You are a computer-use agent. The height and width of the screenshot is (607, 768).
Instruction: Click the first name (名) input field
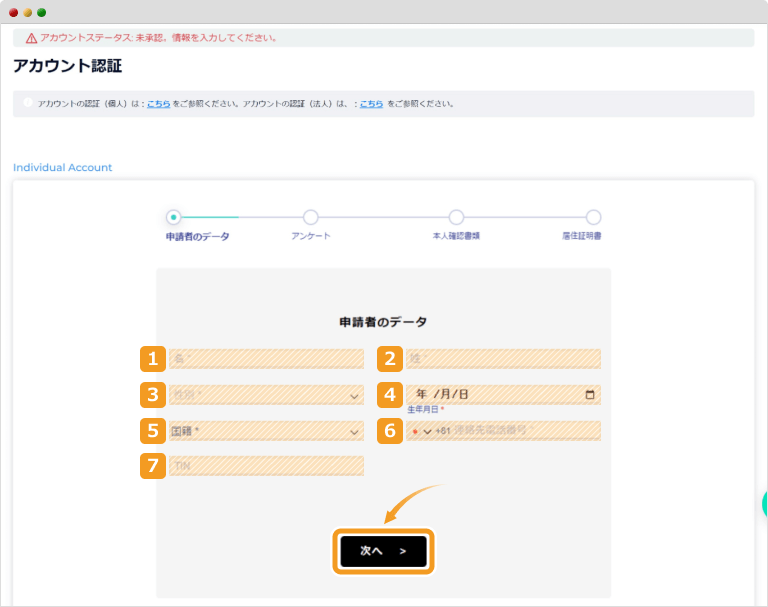click(x=266, y=359)
